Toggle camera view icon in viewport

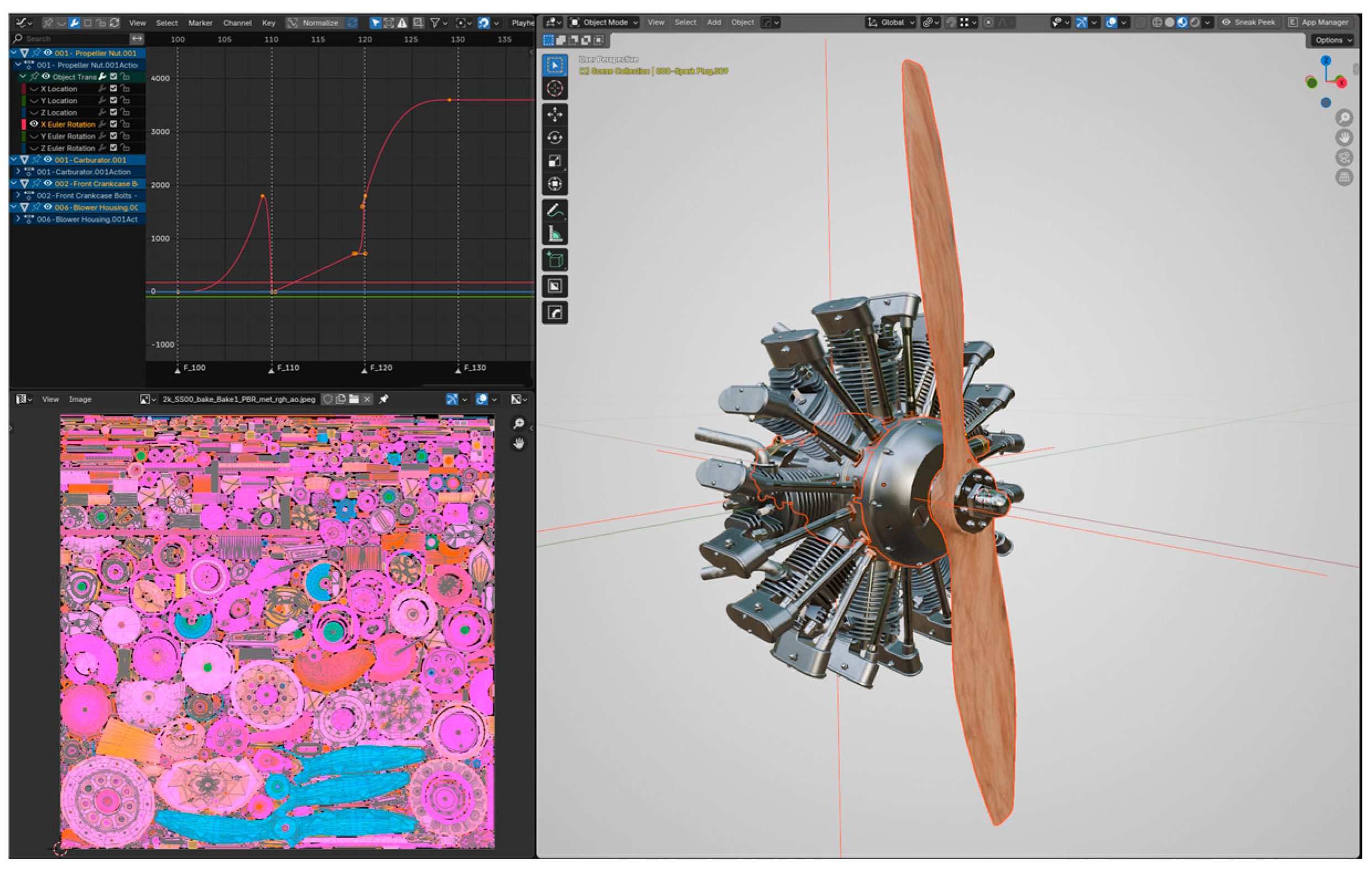(1344, 157)
